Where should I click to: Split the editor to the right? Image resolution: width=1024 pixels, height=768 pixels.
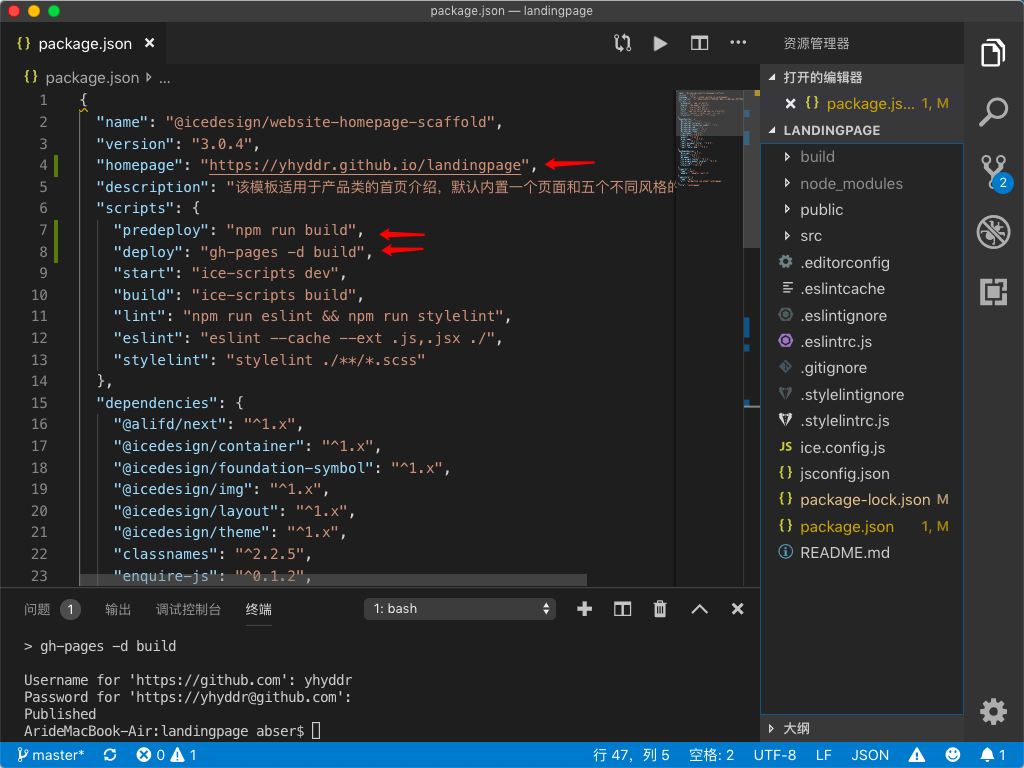[699, 43]
